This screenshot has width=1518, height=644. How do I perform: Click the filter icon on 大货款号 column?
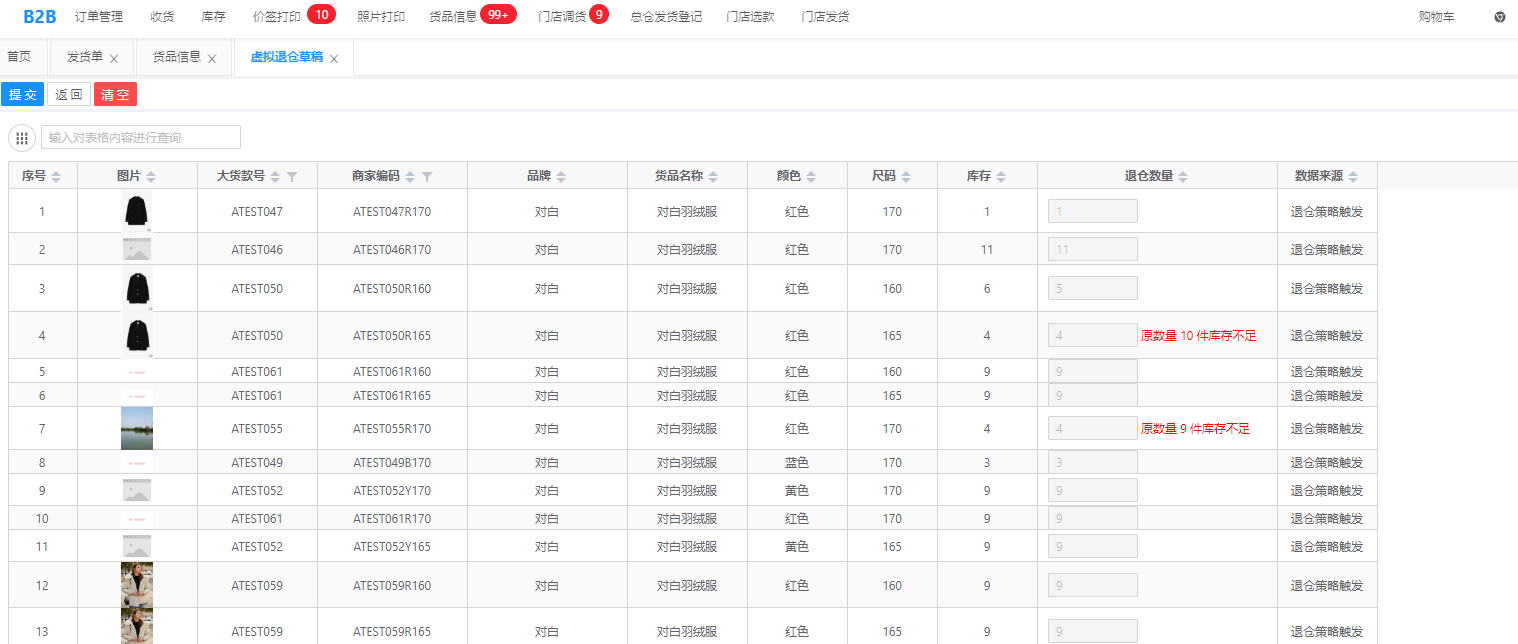(x=291, y=177)
